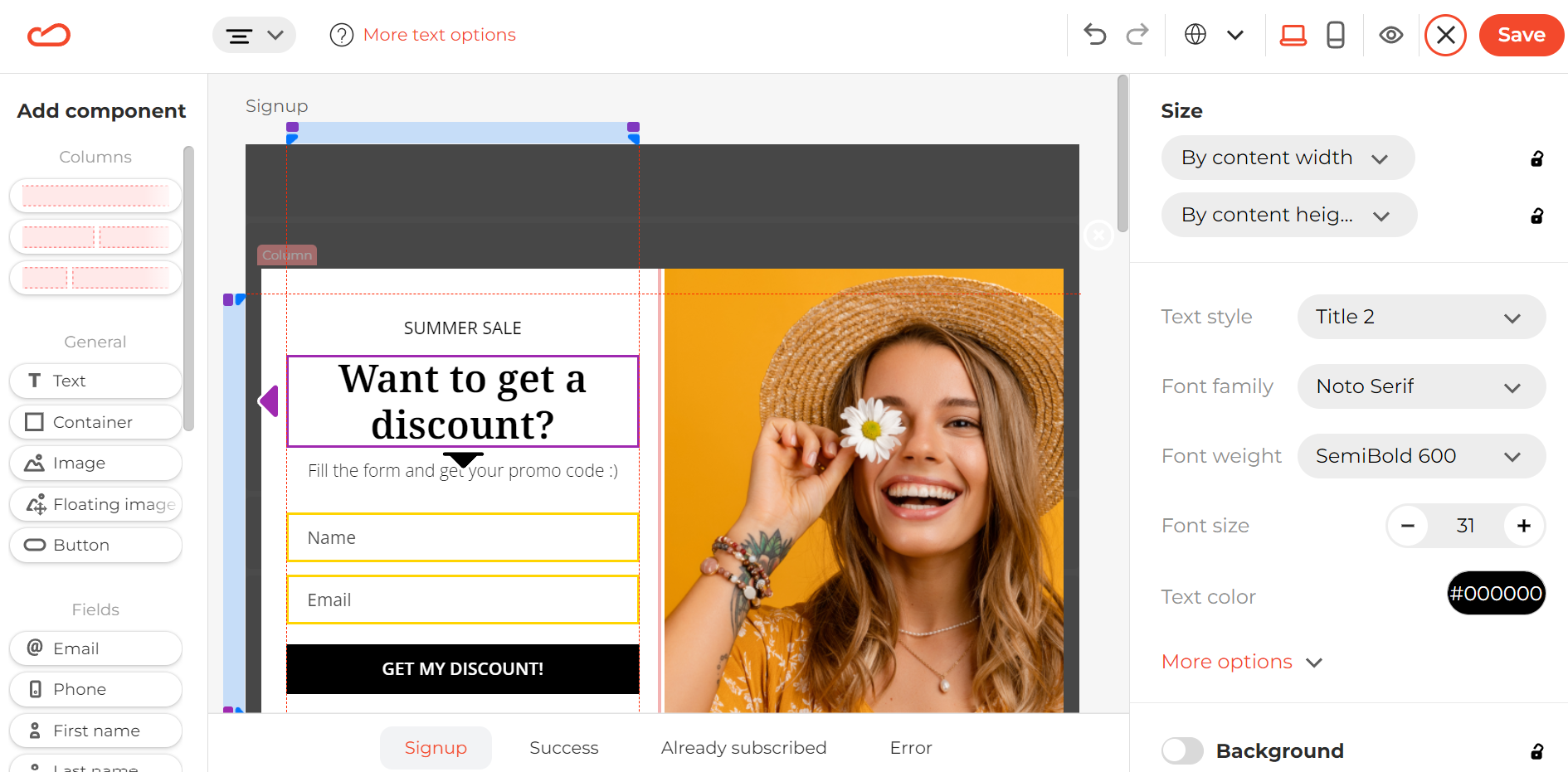Switch to desktop laptop view
This screenshot has width=1568, height=772.
coord(1293,35)
